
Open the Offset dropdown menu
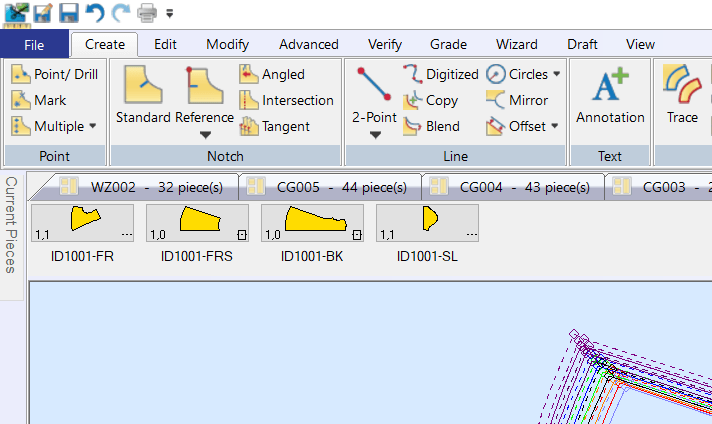[555, 126]
